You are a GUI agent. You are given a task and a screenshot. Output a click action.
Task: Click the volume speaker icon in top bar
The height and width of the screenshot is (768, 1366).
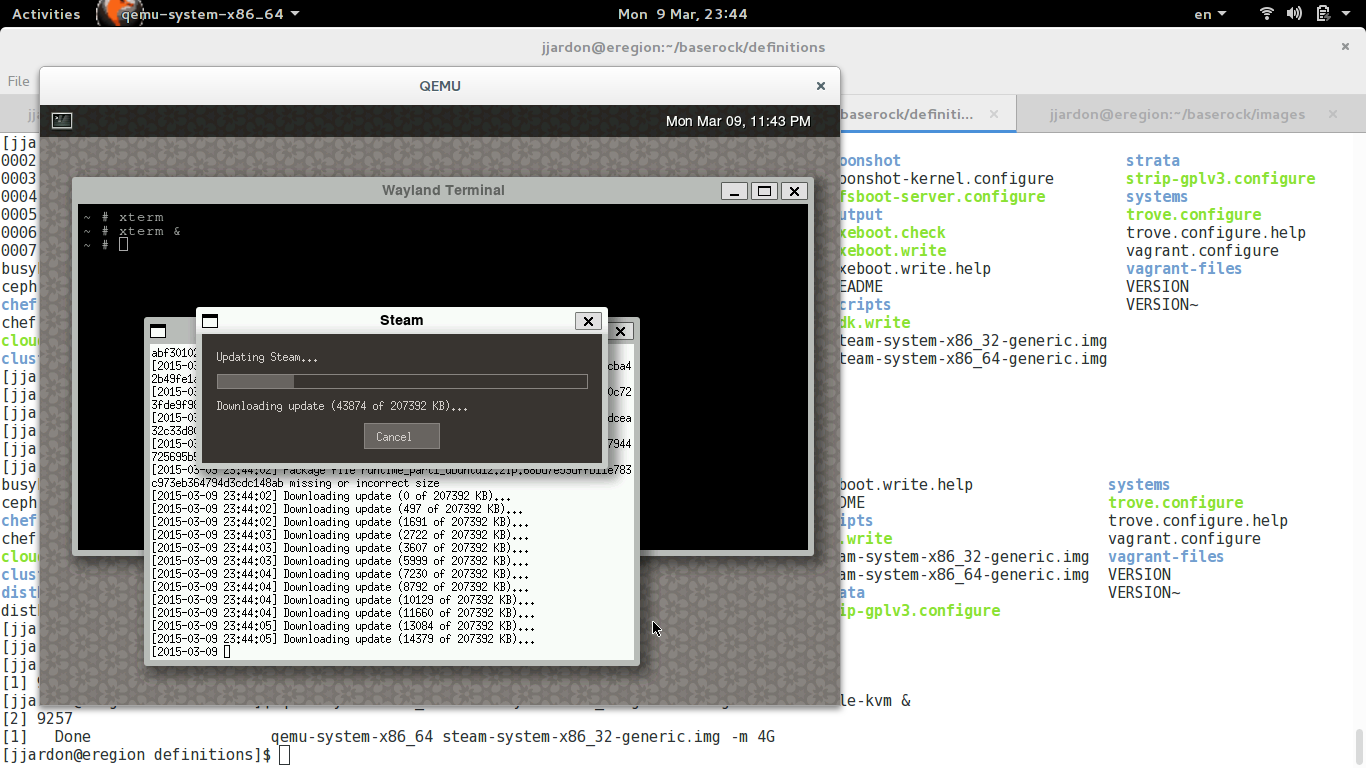pyautogui.click(x=1294, y=14)
